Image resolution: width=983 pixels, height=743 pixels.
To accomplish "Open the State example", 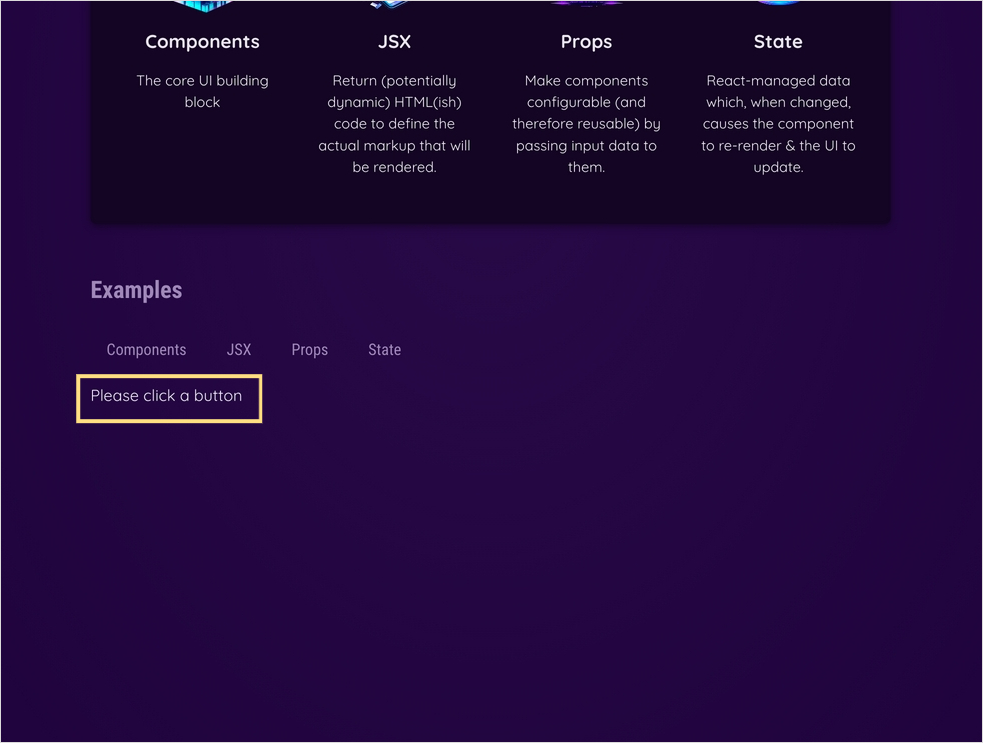I will click(385, 349).
